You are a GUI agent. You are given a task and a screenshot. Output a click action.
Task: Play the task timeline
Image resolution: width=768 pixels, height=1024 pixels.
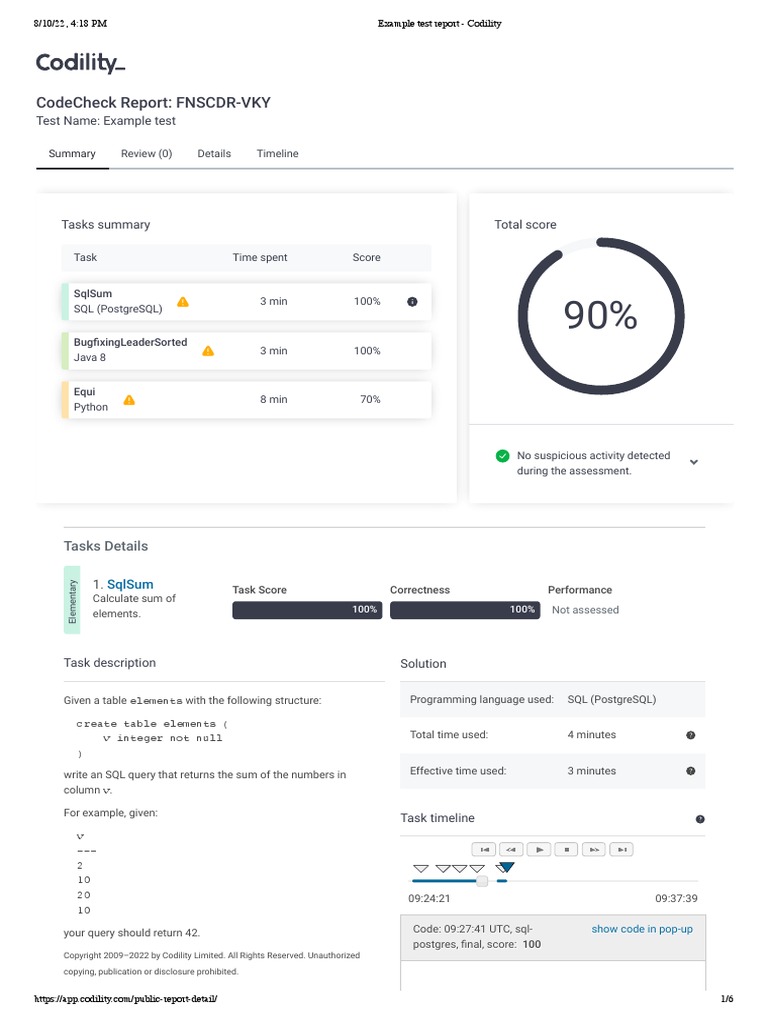(x=539, y=850)
